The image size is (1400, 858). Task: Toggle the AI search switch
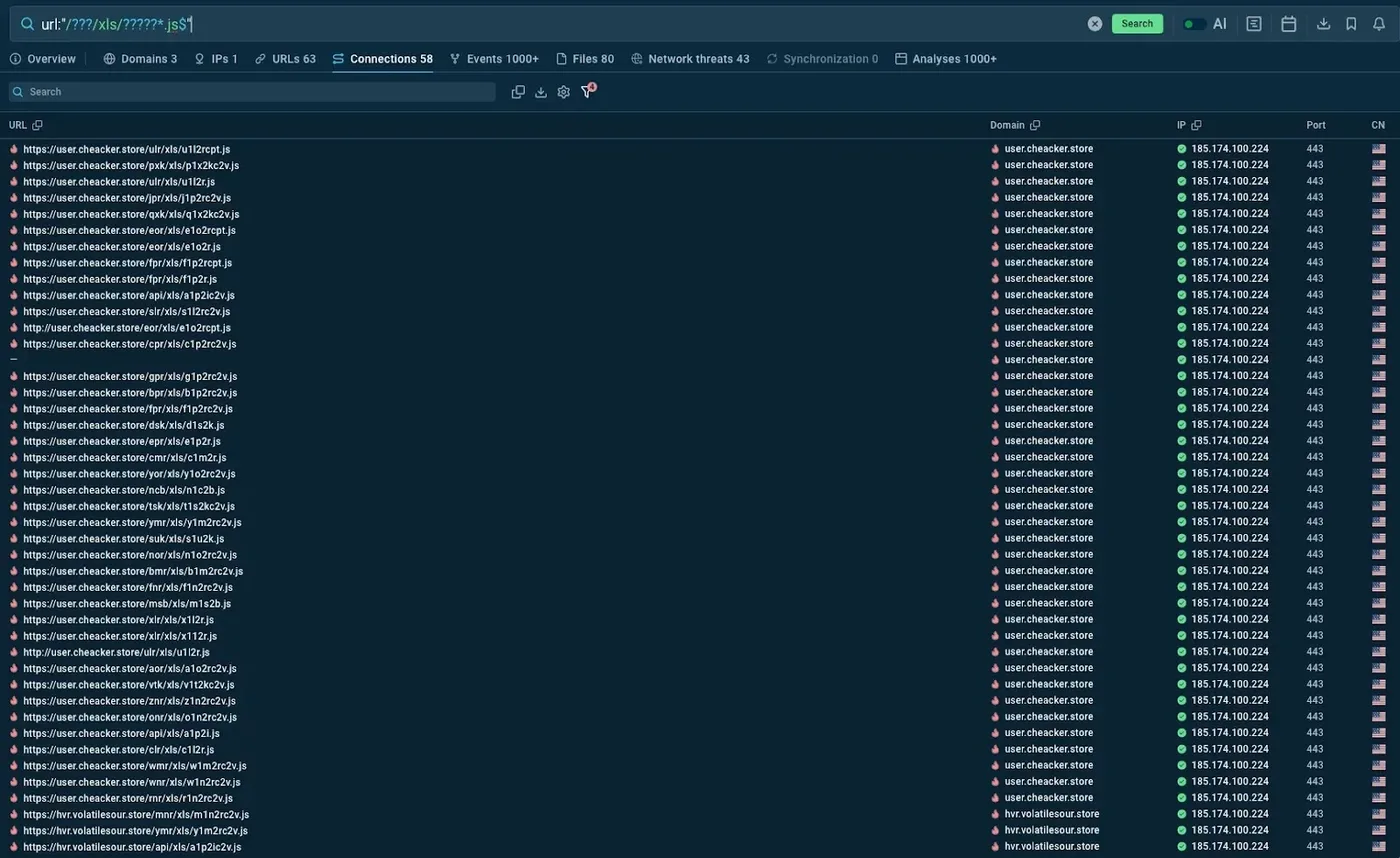tap(1194, 23)
